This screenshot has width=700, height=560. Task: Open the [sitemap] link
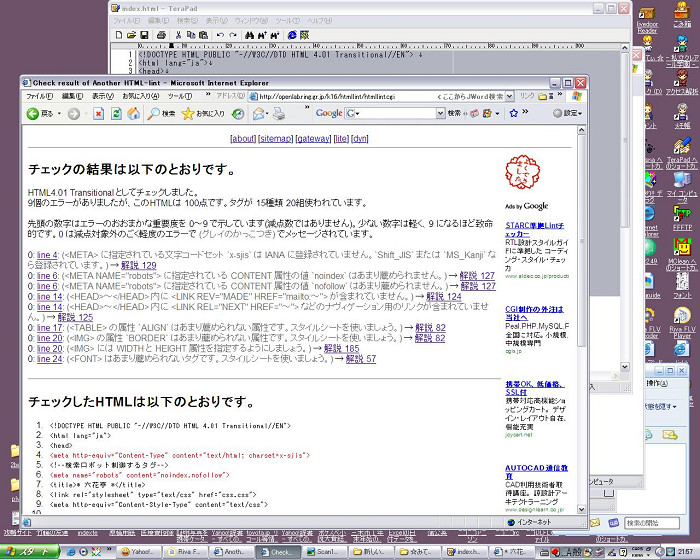coord(275,139)
